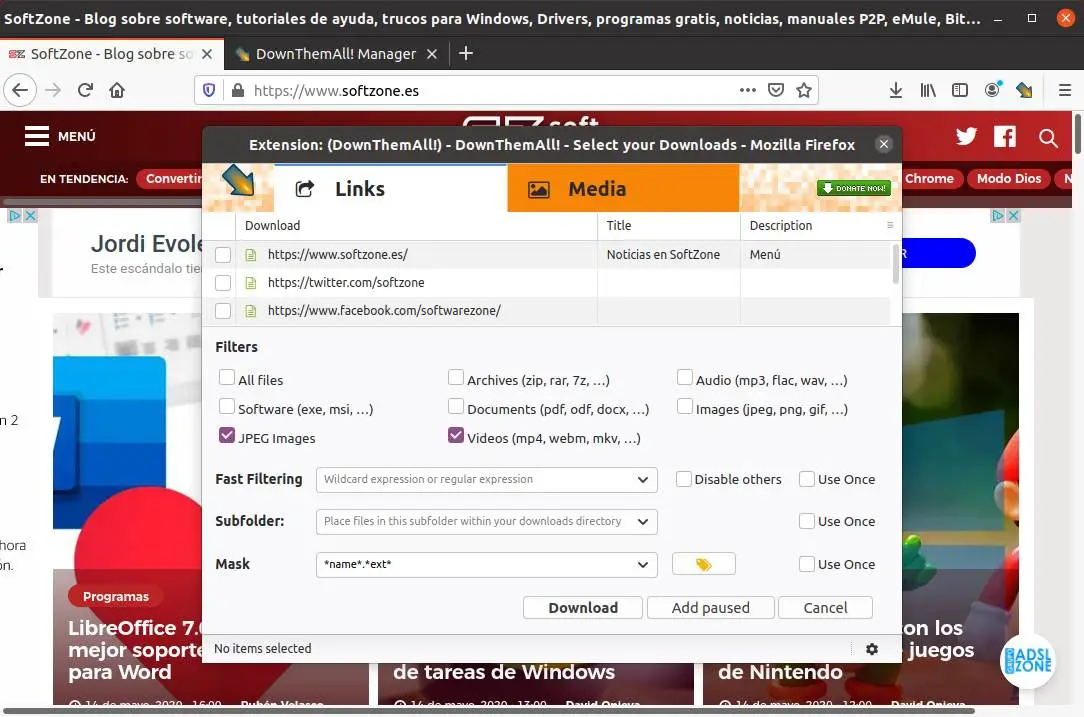Viewport: 1084px width, 717px height.
Task: Click the DONATE NOW! button
Action: click(x=854, y=188)
